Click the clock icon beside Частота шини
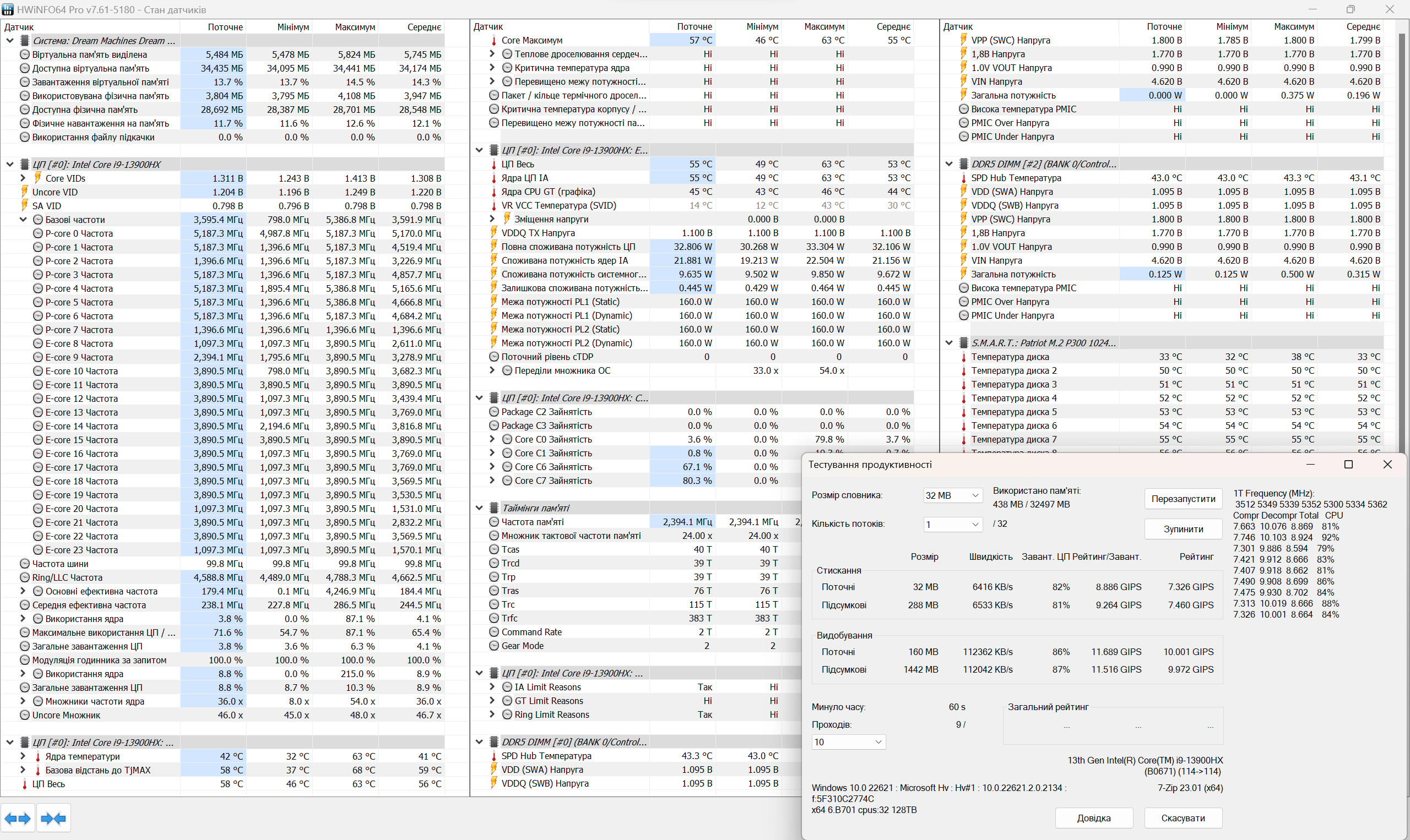1410x840 pixels. pyautogui.click(x=24, y=563)
